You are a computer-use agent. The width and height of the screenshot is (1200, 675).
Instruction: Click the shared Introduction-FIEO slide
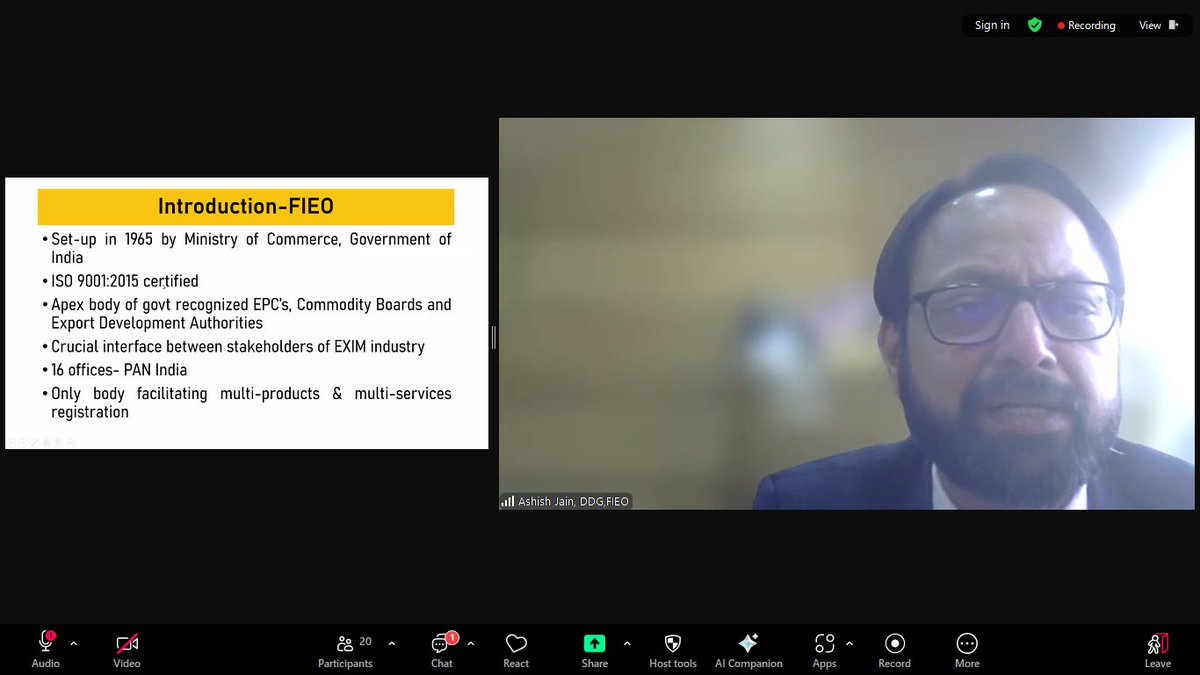247,313
